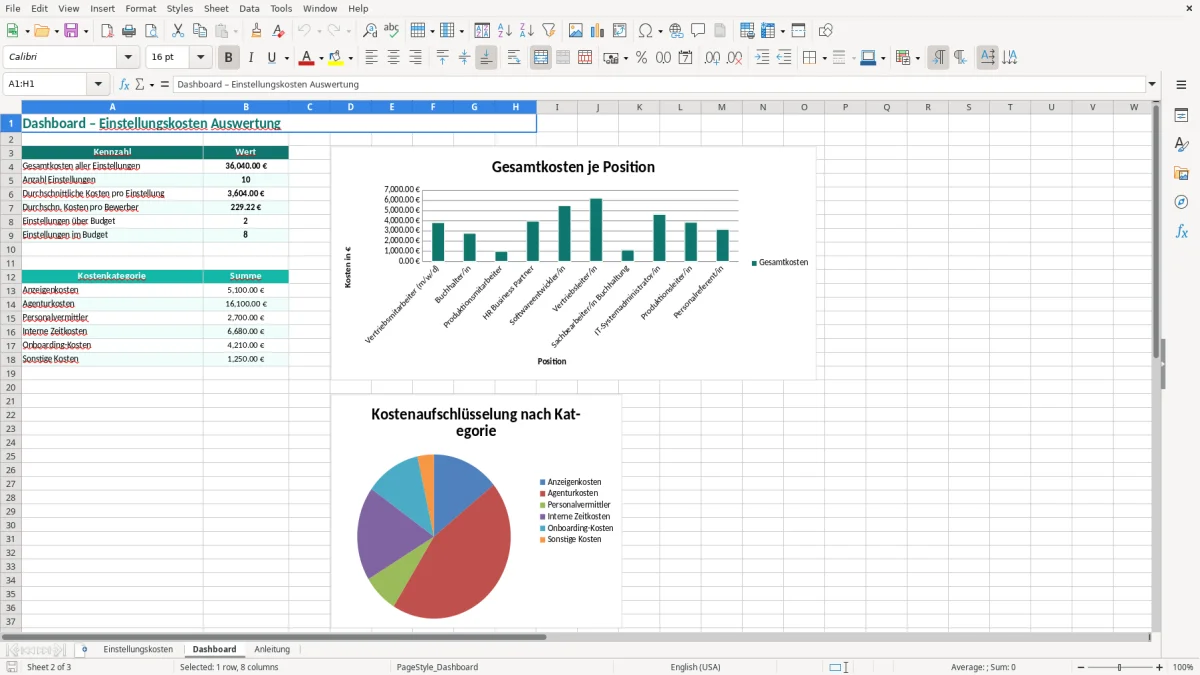Click the Save document icon
1200x675 pixels.
point(71,31)
